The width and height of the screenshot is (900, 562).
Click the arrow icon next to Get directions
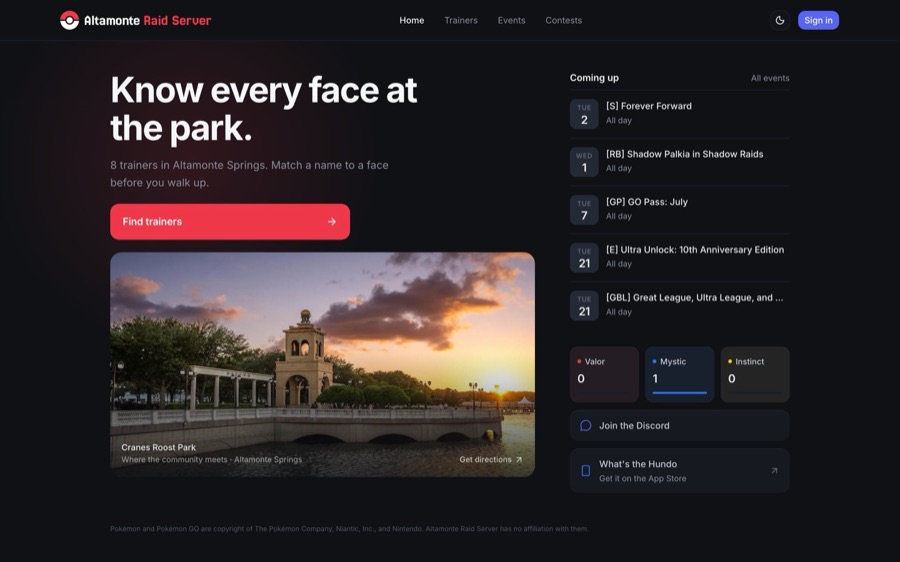(519, 459)
